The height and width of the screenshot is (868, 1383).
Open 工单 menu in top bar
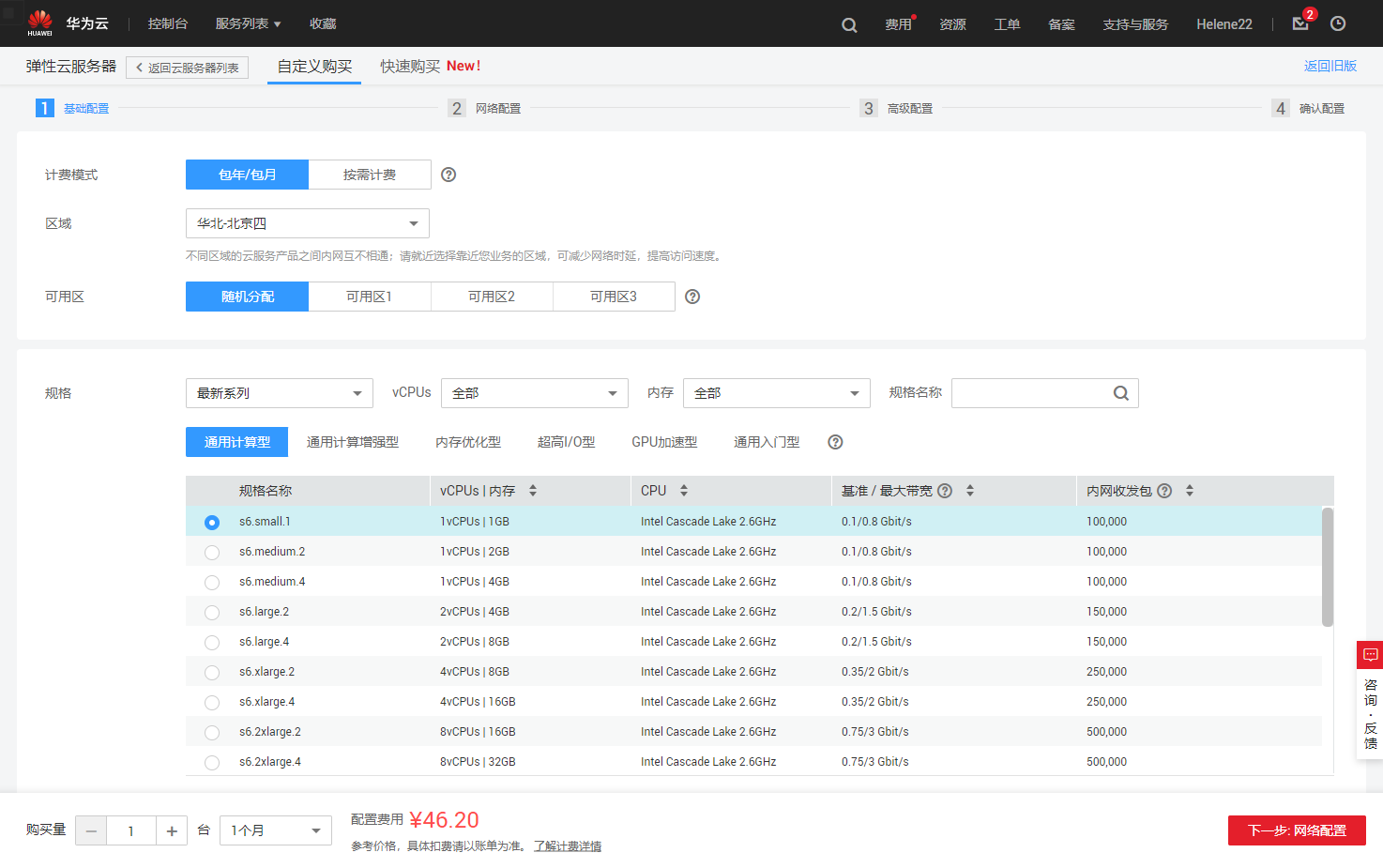tap(1008, 24)
